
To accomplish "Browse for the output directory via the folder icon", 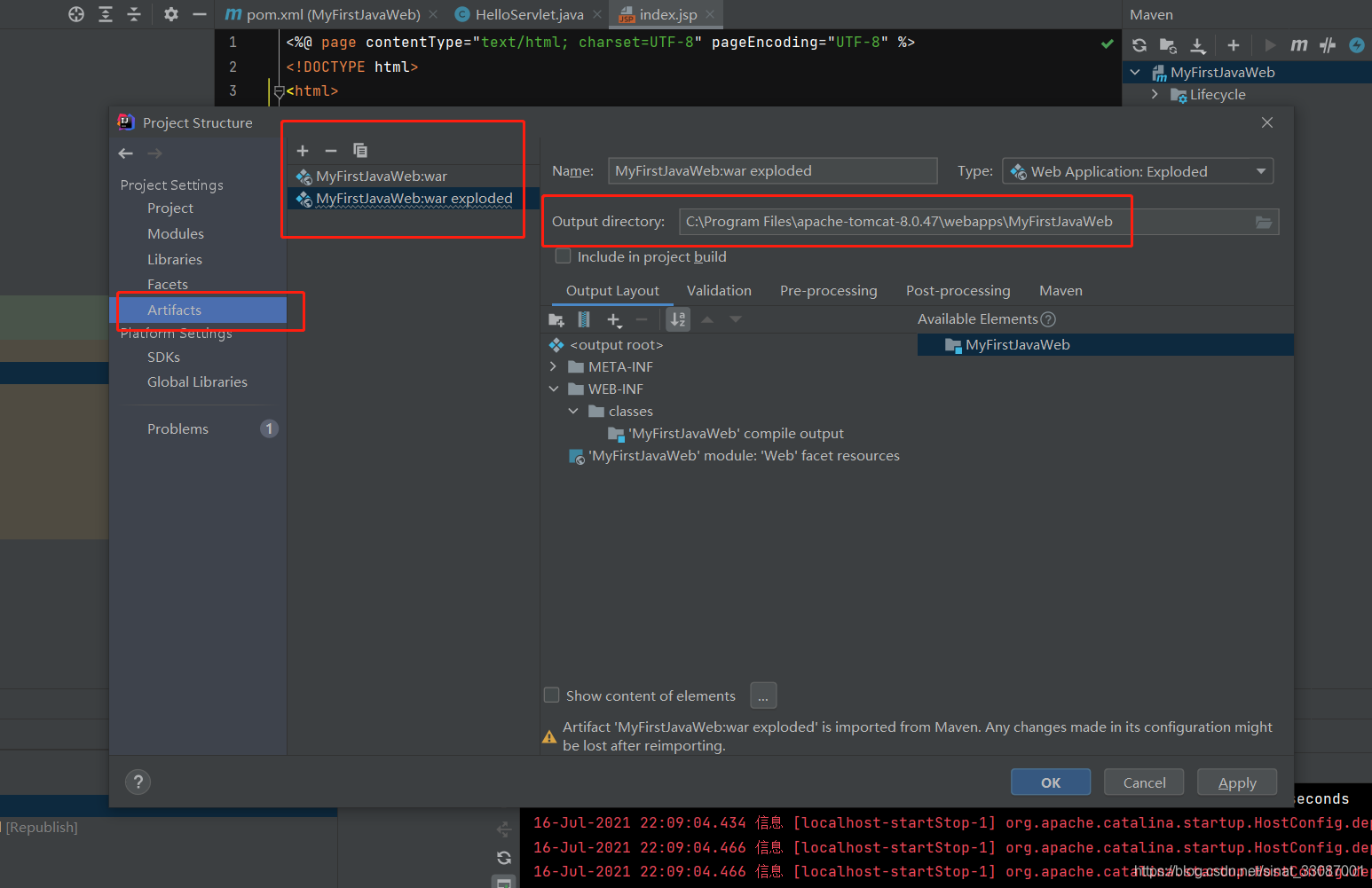I will pos(1264,222).
